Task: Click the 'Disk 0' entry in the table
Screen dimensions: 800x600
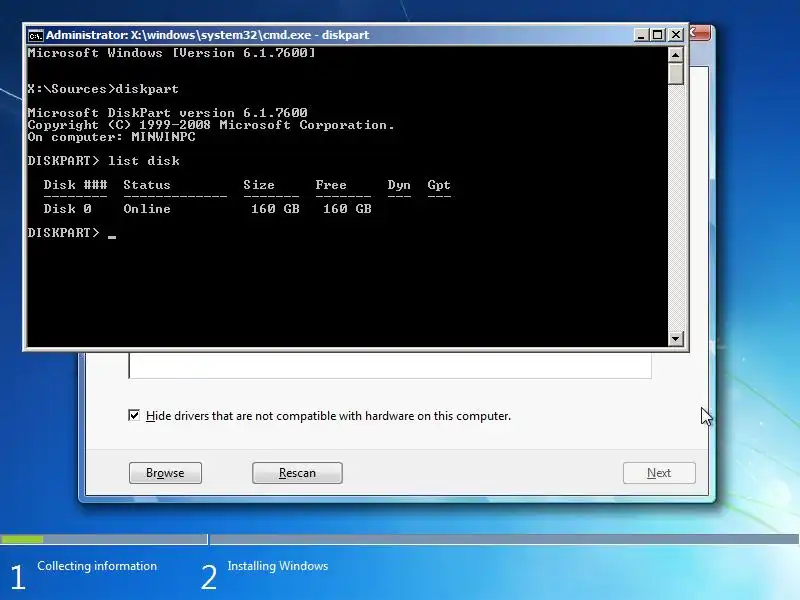Action: 67,209
